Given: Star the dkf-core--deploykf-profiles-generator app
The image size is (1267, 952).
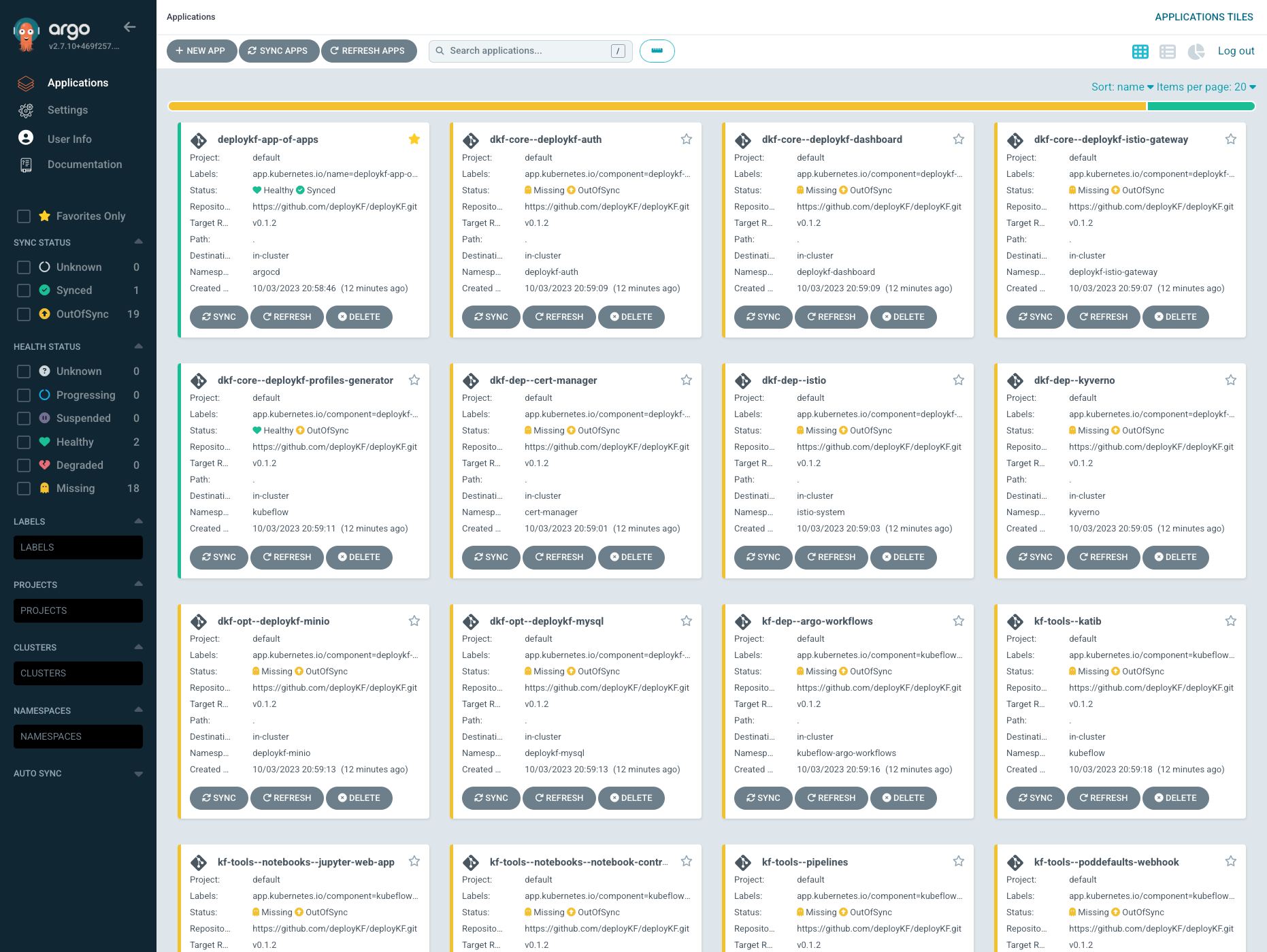Looking at the screenshot, I should coord(414,380).
